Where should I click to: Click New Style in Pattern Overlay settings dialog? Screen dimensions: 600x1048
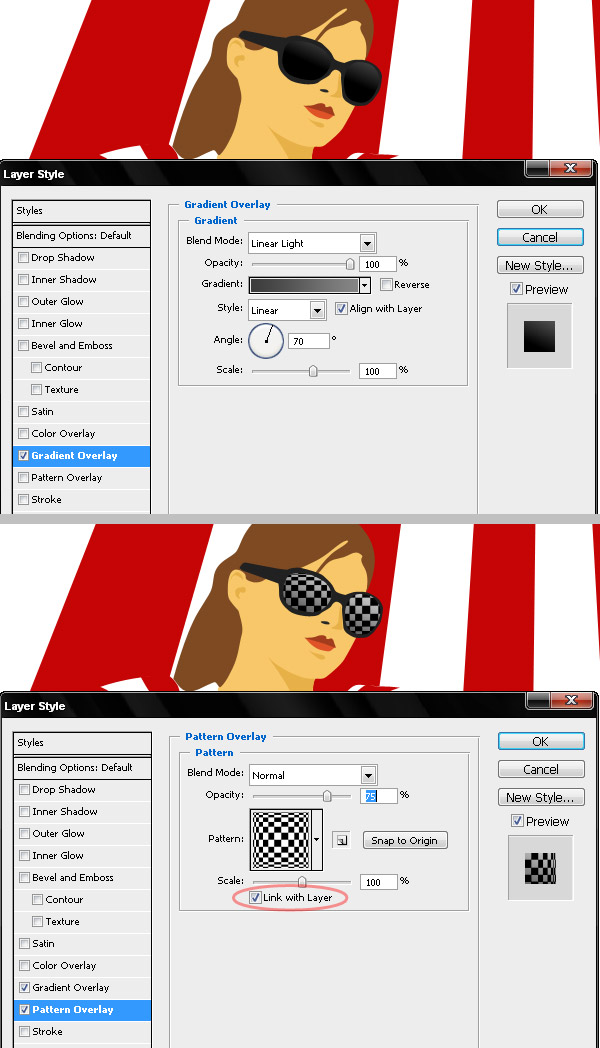541,797
